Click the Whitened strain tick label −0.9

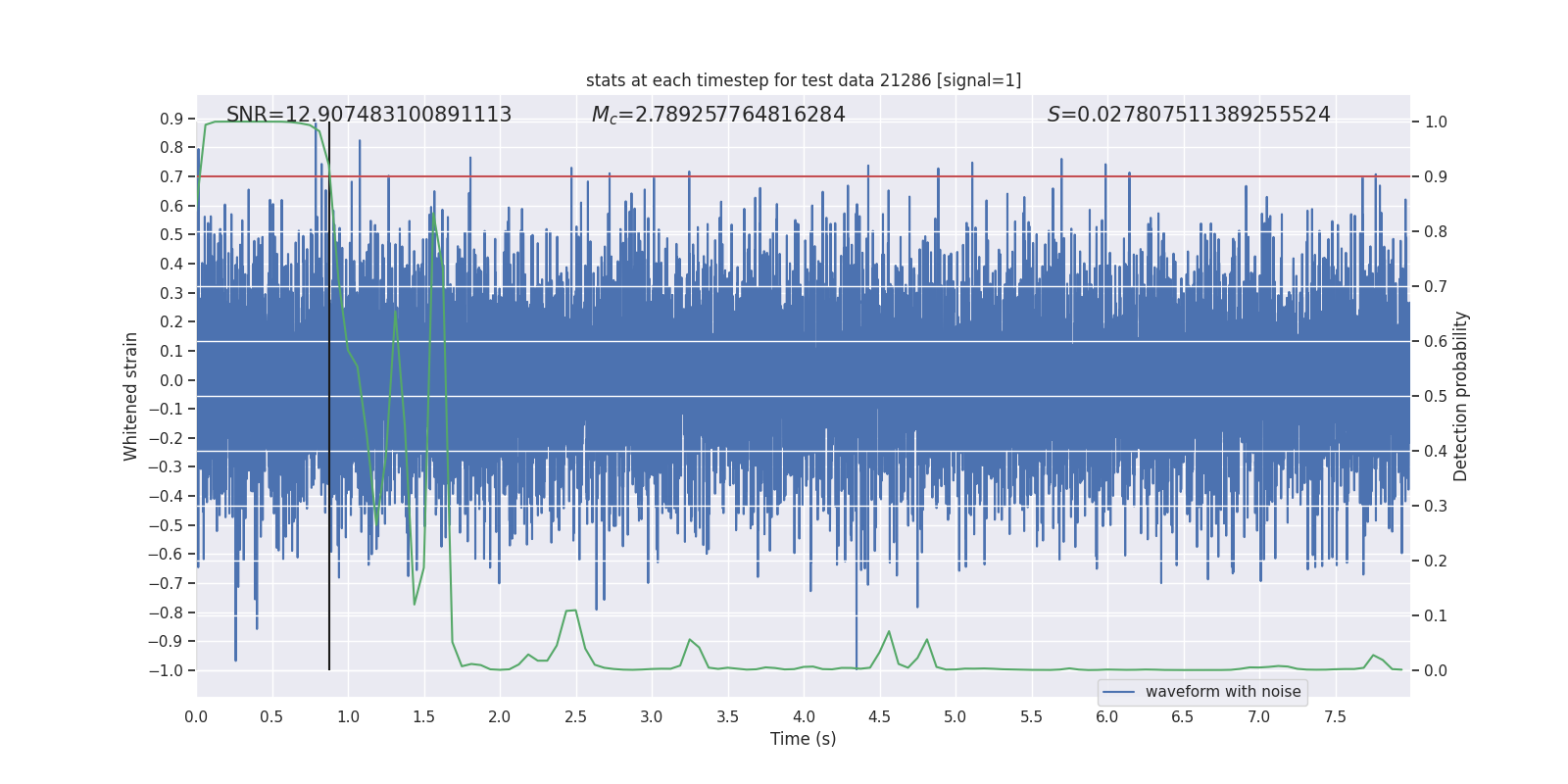(166, 642)
